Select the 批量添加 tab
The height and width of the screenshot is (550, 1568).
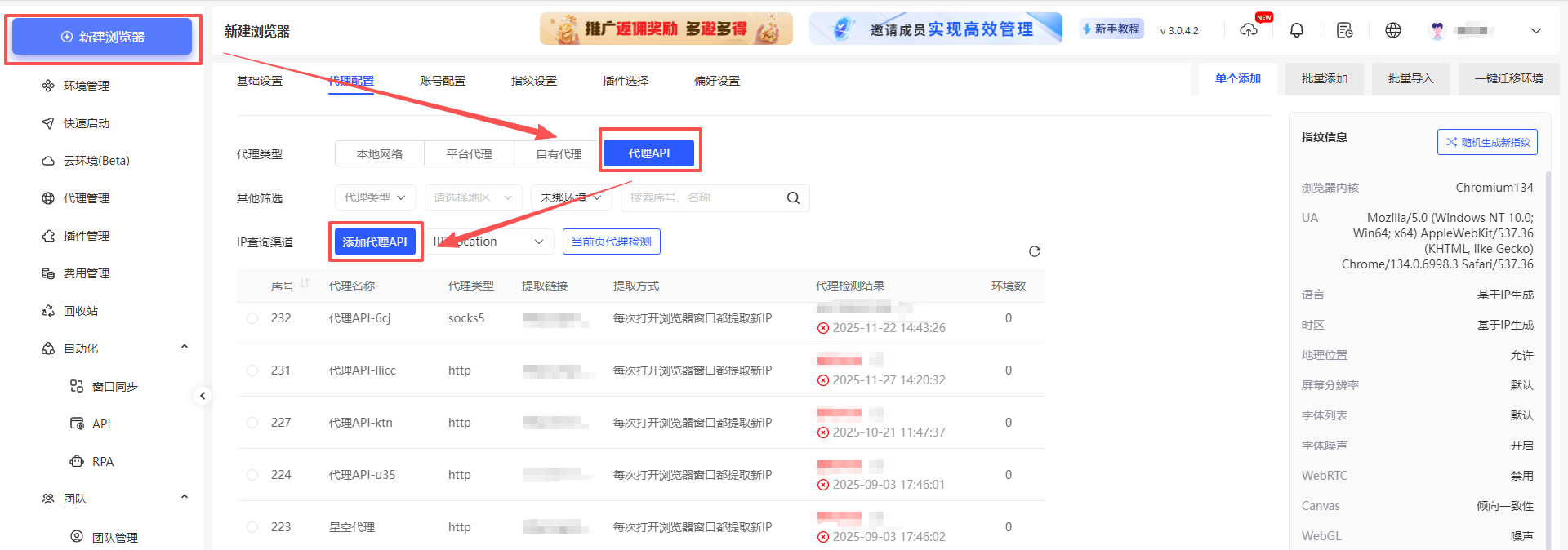click(1325, 79)
